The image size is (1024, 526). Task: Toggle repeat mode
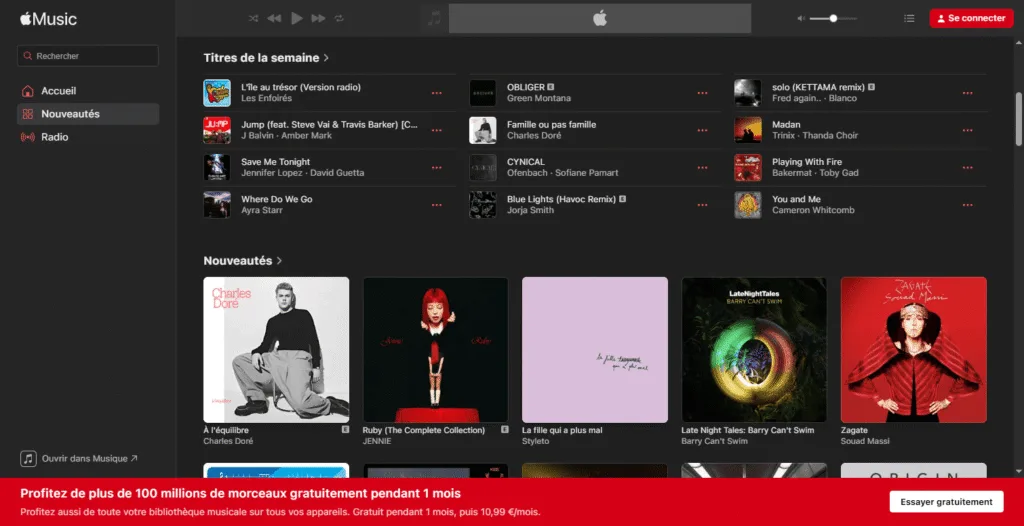coord(339,18)
